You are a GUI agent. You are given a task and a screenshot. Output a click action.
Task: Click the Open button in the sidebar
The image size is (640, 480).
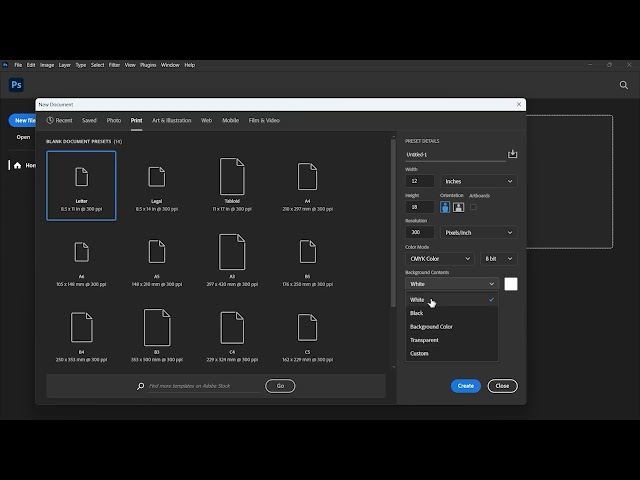click(23, 137)
